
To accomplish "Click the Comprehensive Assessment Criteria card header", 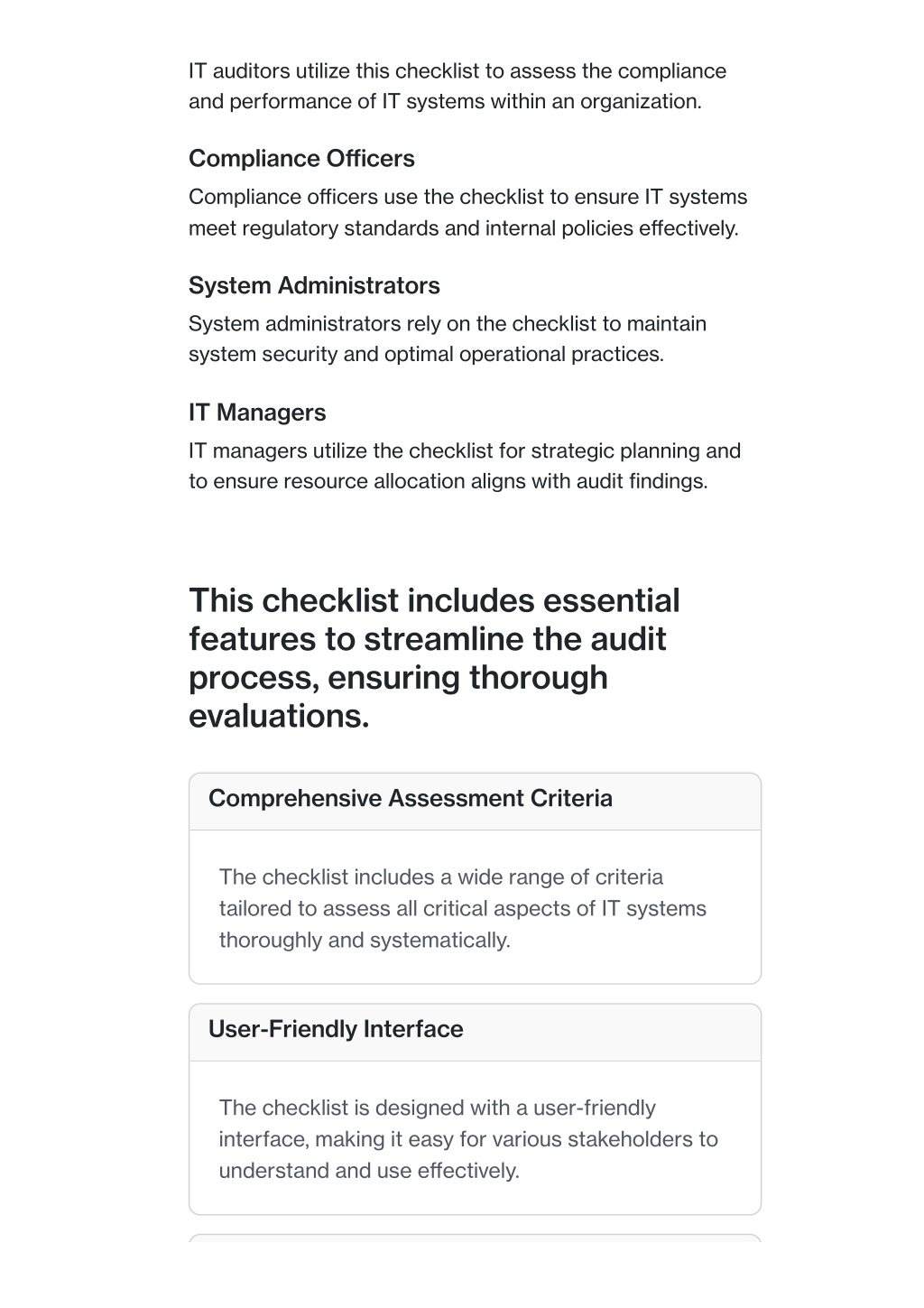I will pyautogui.click(x=475, y=801).
